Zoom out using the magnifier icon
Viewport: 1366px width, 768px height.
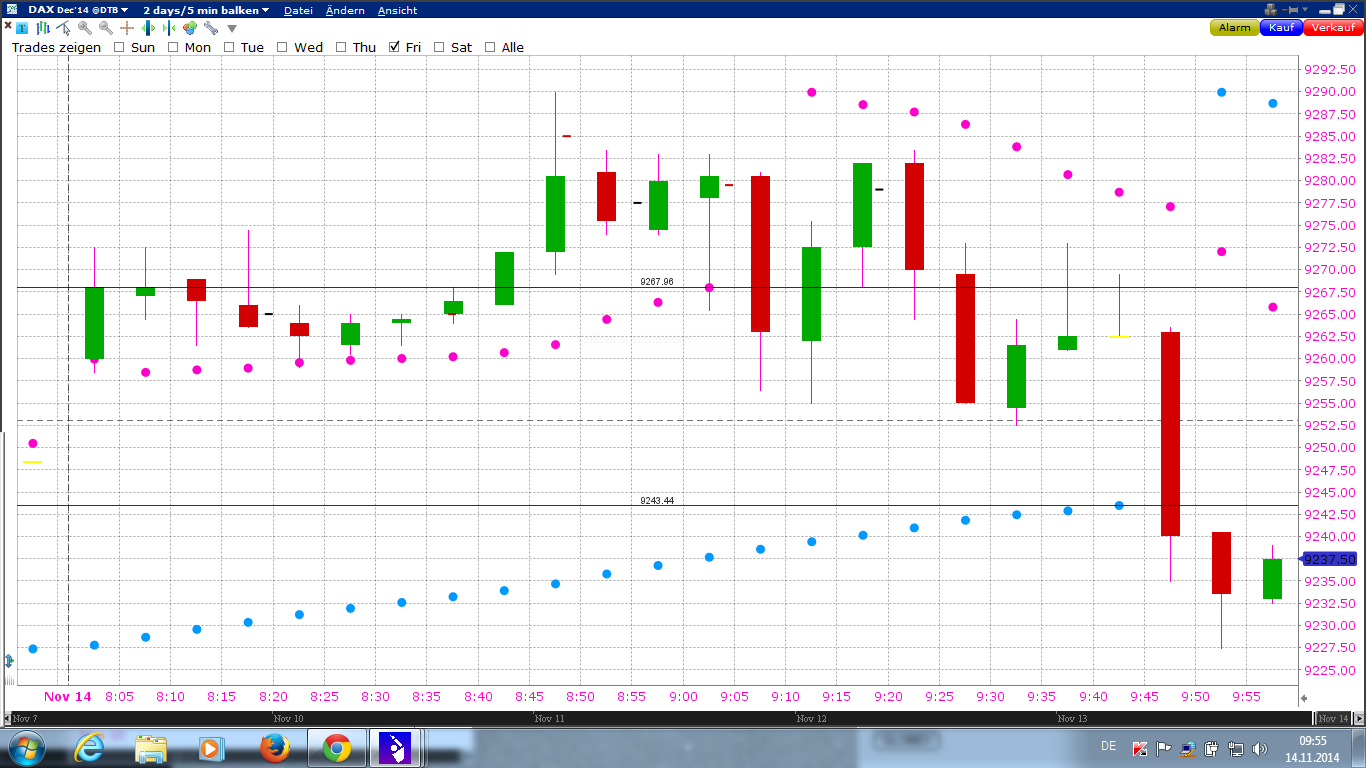click(105, 28)
